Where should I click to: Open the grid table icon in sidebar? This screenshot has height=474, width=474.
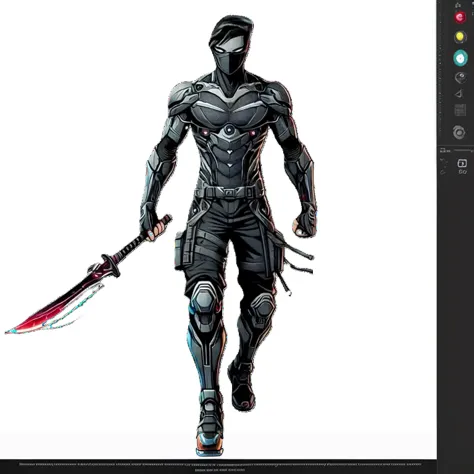(x=460, y=110)
